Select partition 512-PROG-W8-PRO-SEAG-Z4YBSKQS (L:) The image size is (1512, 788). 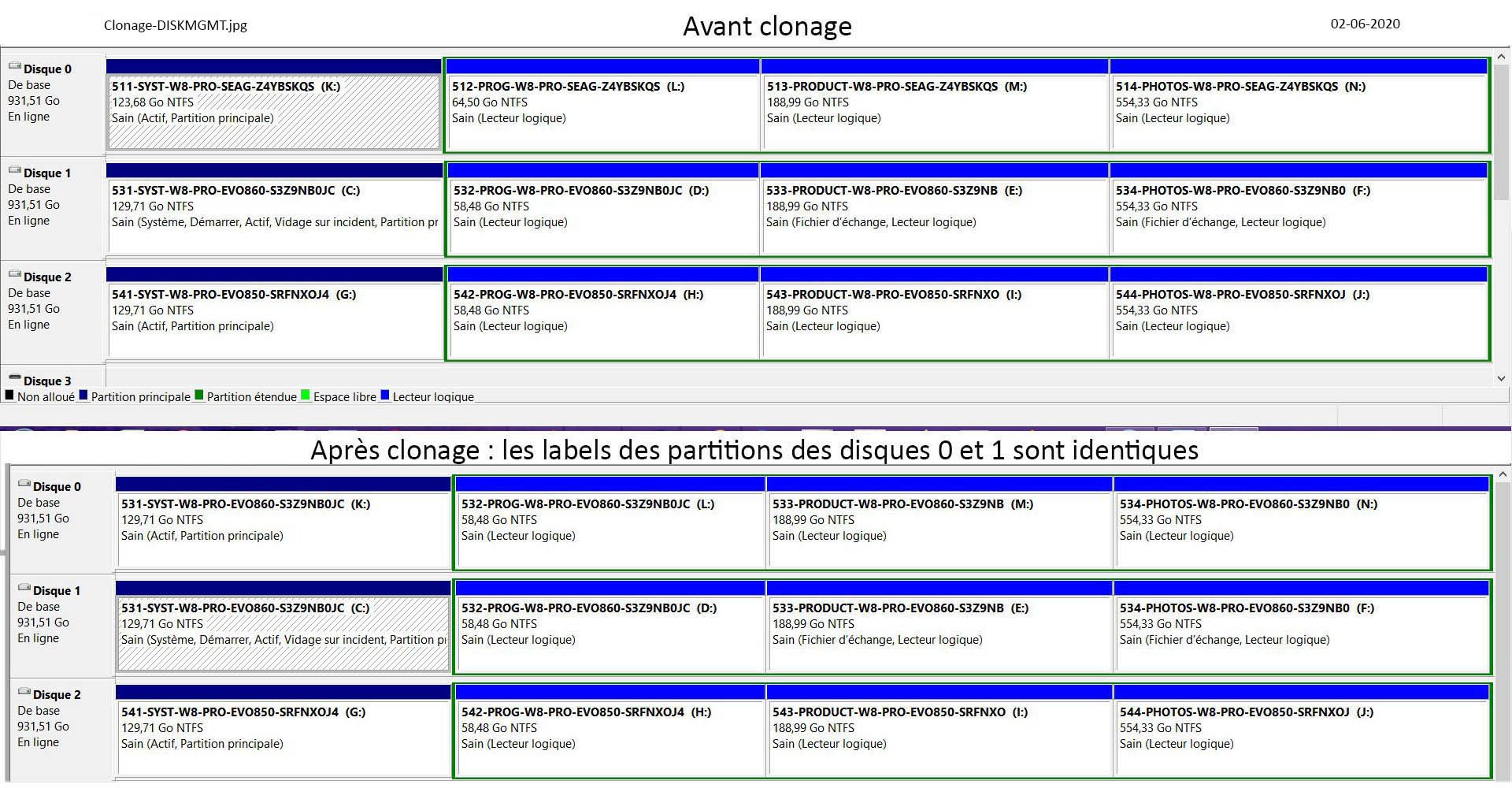(x=602, y=105)
